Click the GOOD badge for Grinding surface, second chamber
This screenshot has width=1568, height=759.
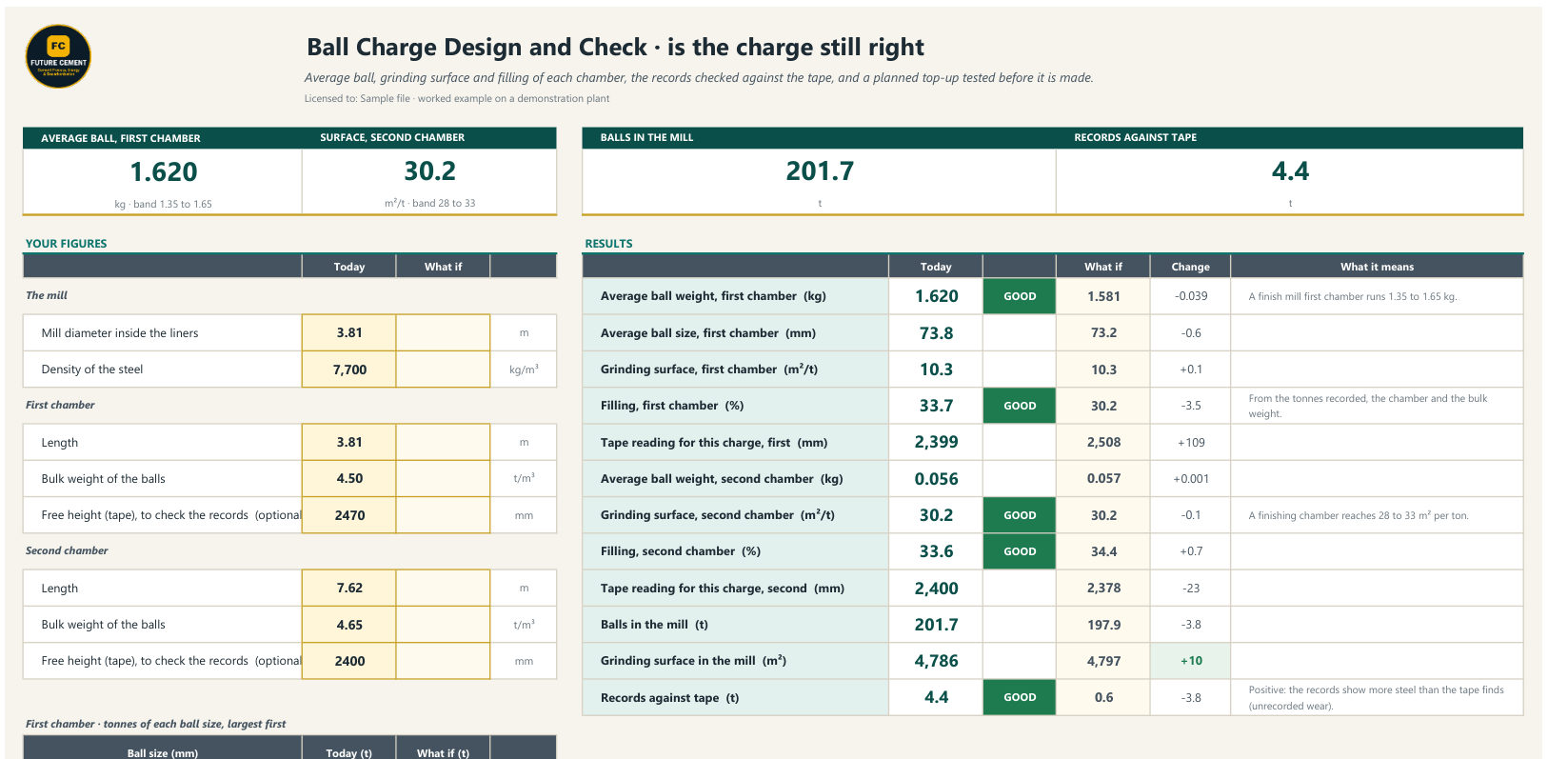[1019, 515]
